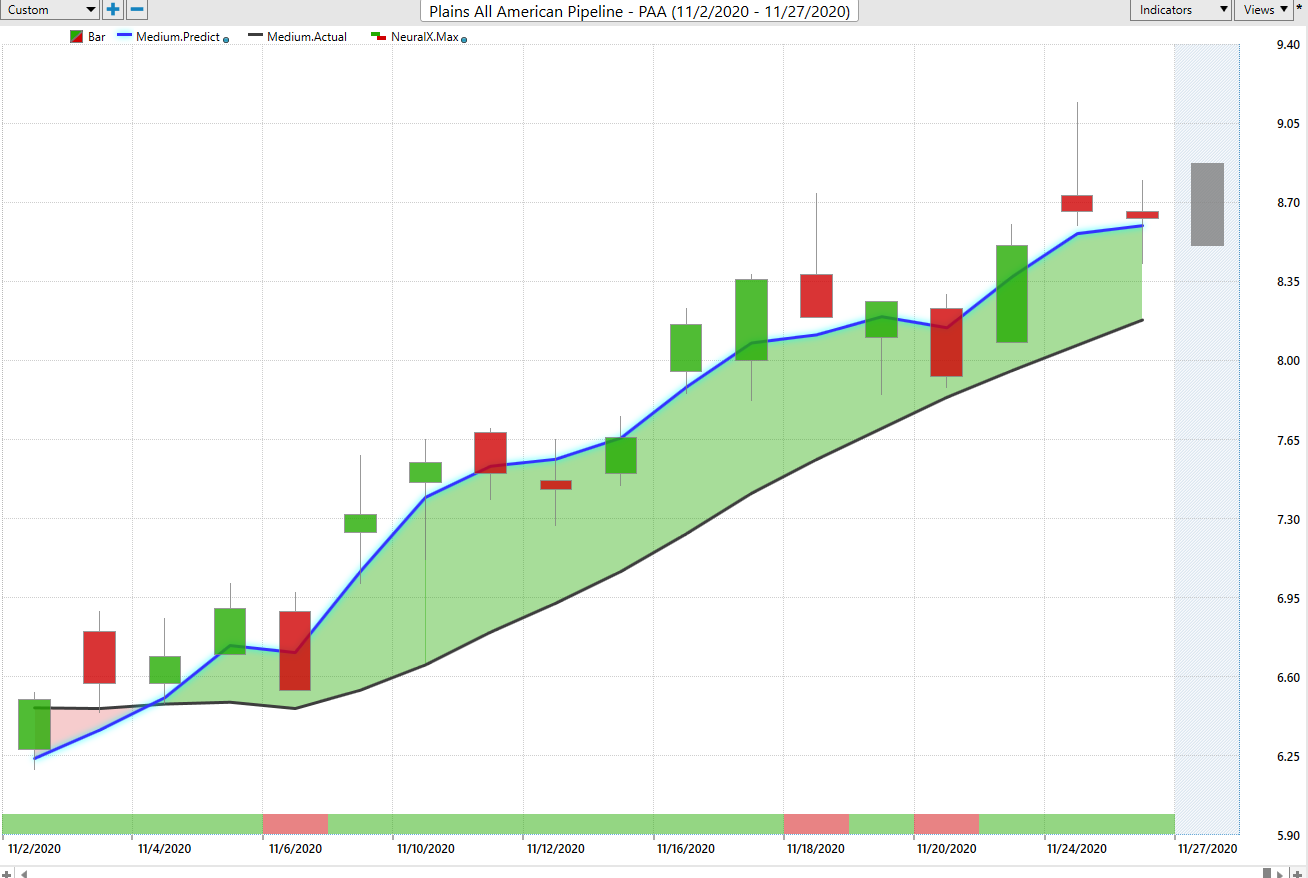Image resolution: width=1308 pixels, height=878 pixels.
Task: Click the 11/27/2020 date axis label
Action: (1207, 848)
